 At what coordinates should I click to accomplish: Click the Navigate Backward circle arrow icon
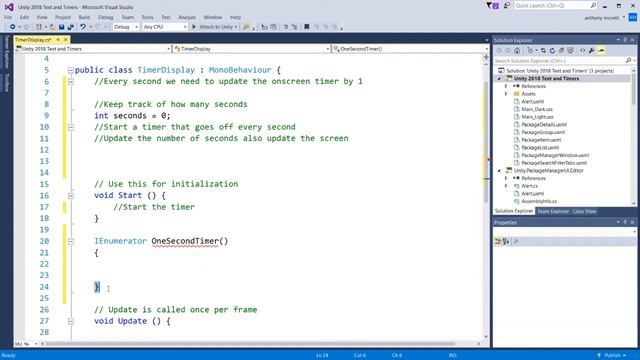pyautogui.click(x=12, y=27)
